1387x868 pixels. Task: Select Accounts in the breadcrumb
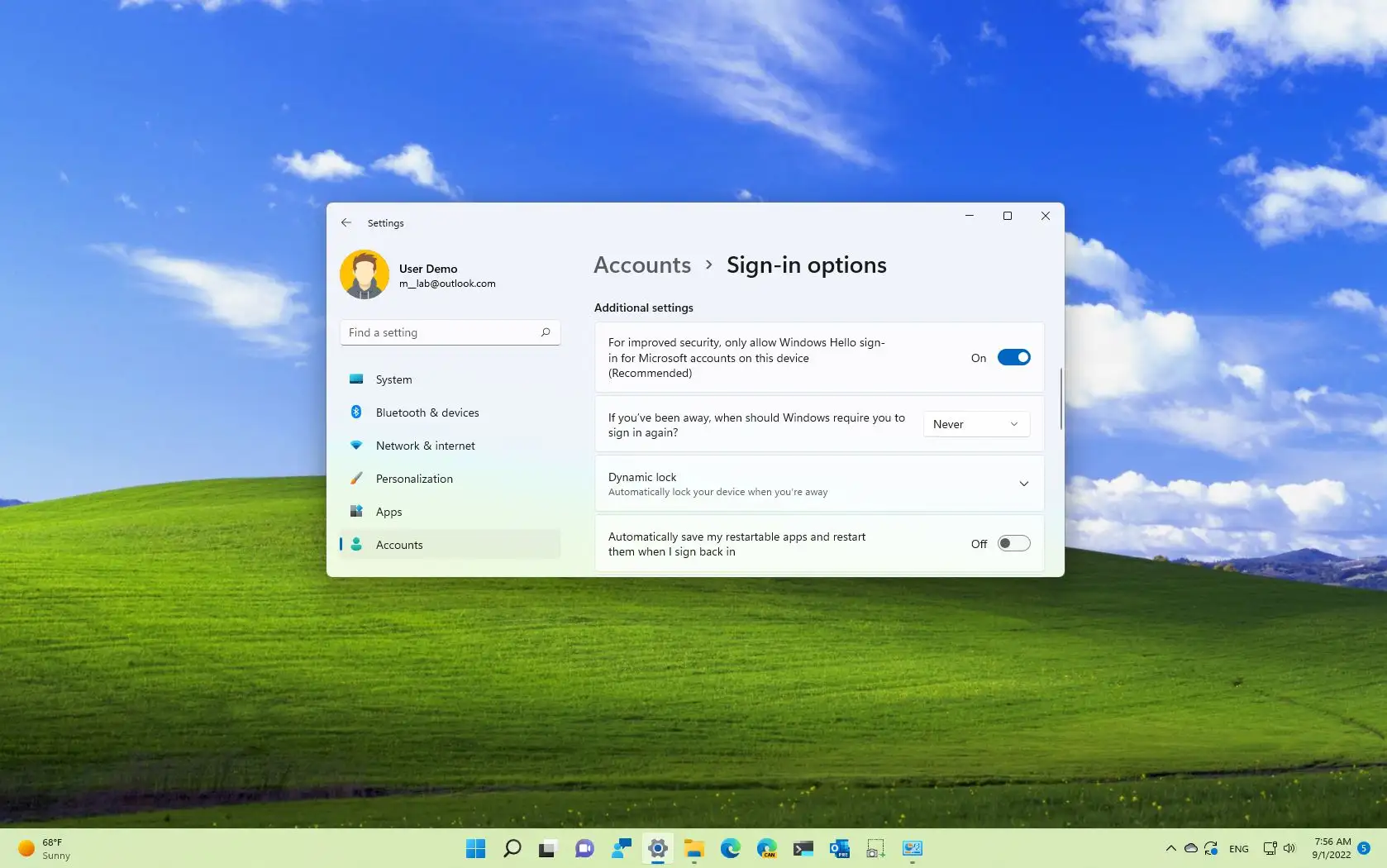(x=641, y=265)
